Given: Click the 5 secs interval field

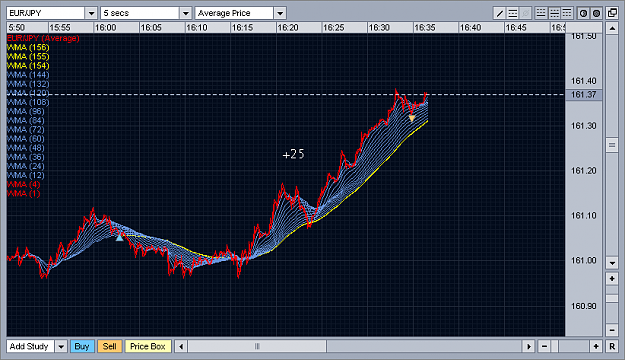Looking at the screenshot, I should (x=140, y=13).
